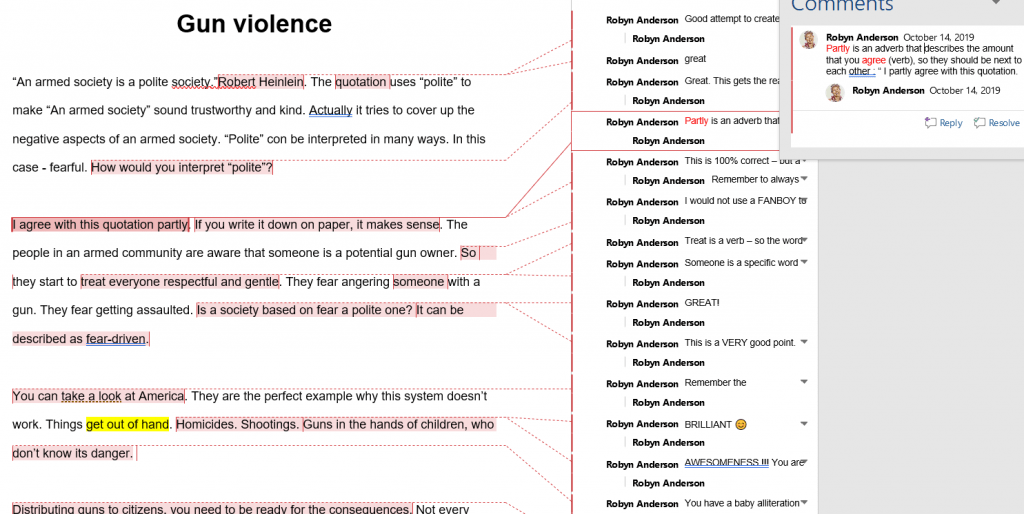The width and height of the screenshot is (1024, 514).
Task: Expand the 'Someone is a specific word' comment
Action: point(804,262)
